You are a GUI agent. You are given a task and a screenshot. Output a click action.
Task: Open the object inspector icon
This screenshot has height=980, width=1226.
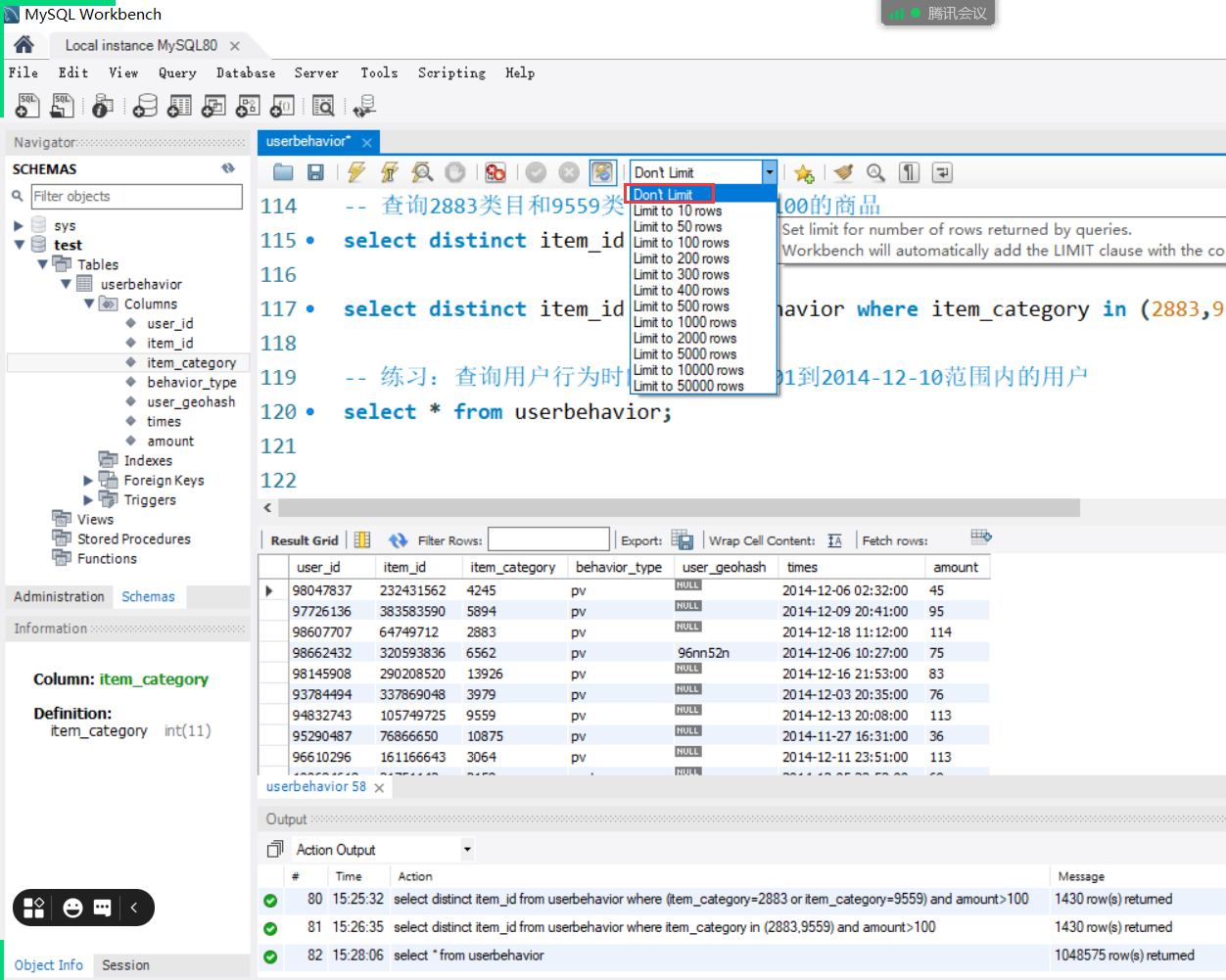pyautogui.click(x=103, y=106)
